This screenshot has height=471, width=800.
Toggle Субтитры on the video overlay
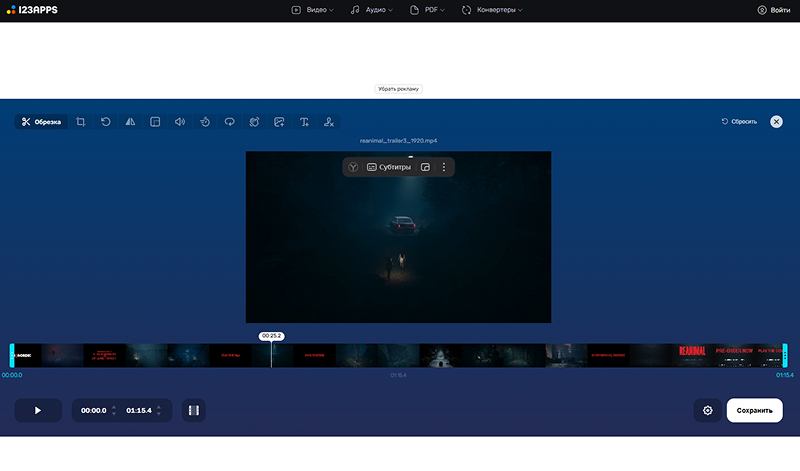click(x=389, y=167)
